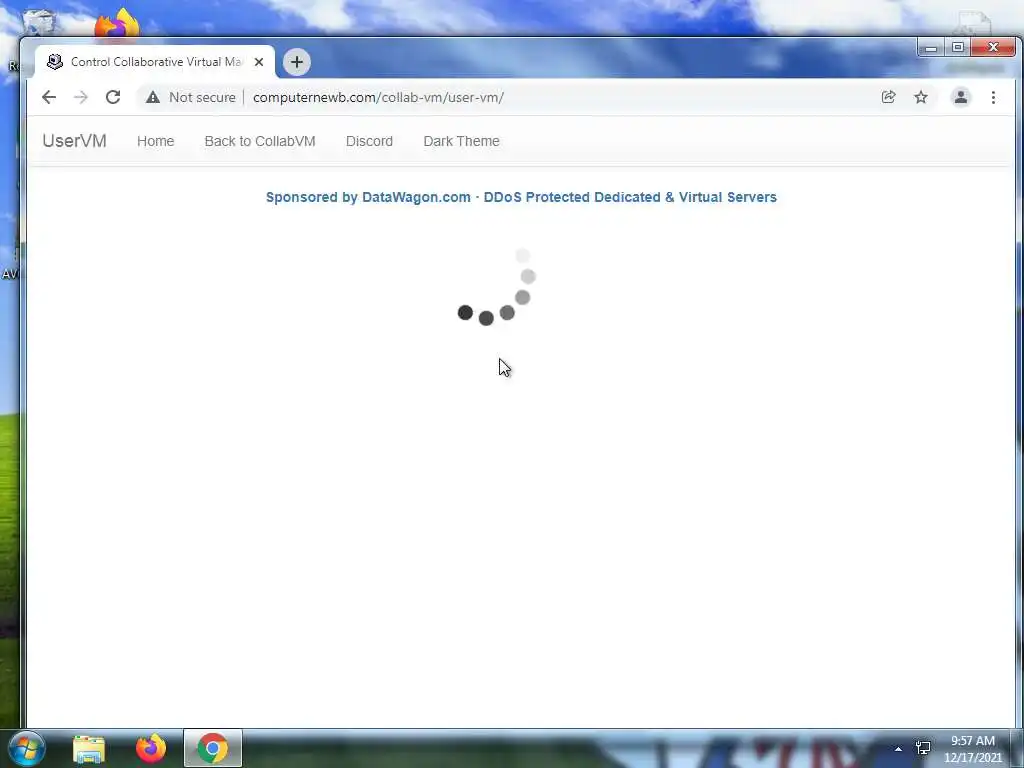
Task: Click the network tray icon
Action: click(x=923, y=748)
